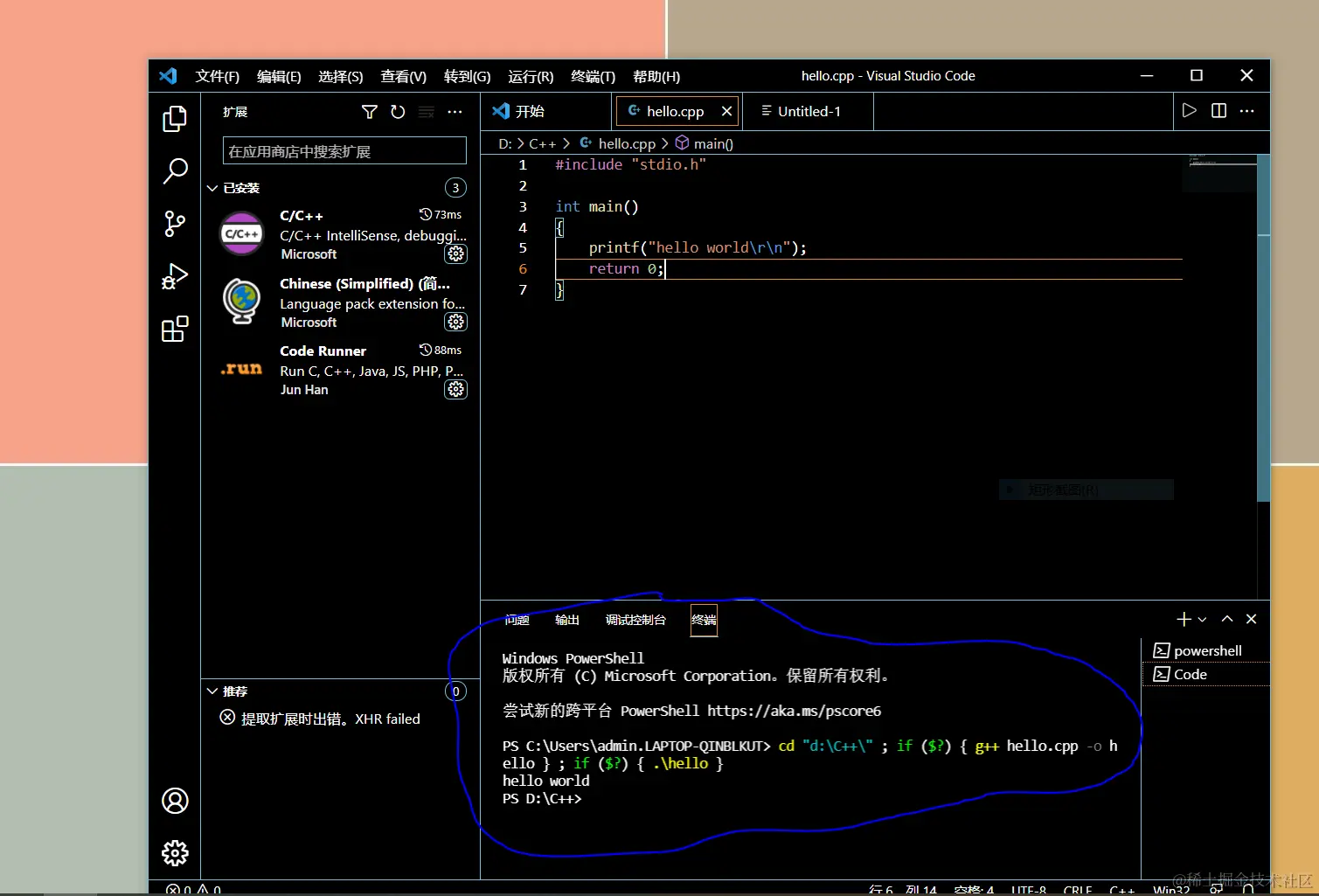
Task: Switch to the 问题 panel tab
Action: [x=517, y=620]
